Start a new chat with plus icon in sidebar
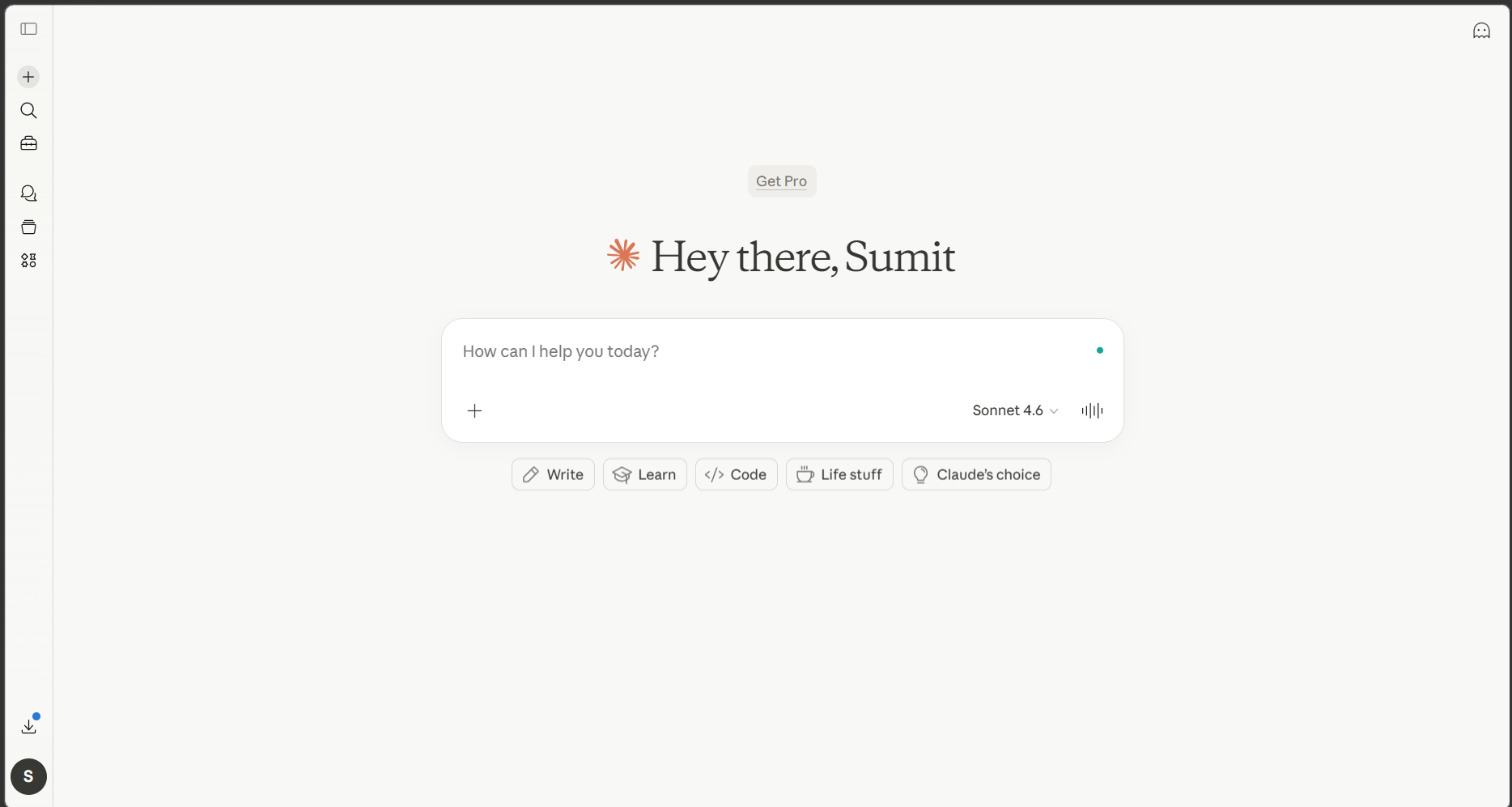The width and height of the screenshot is (1512, 807). (28, 77)
